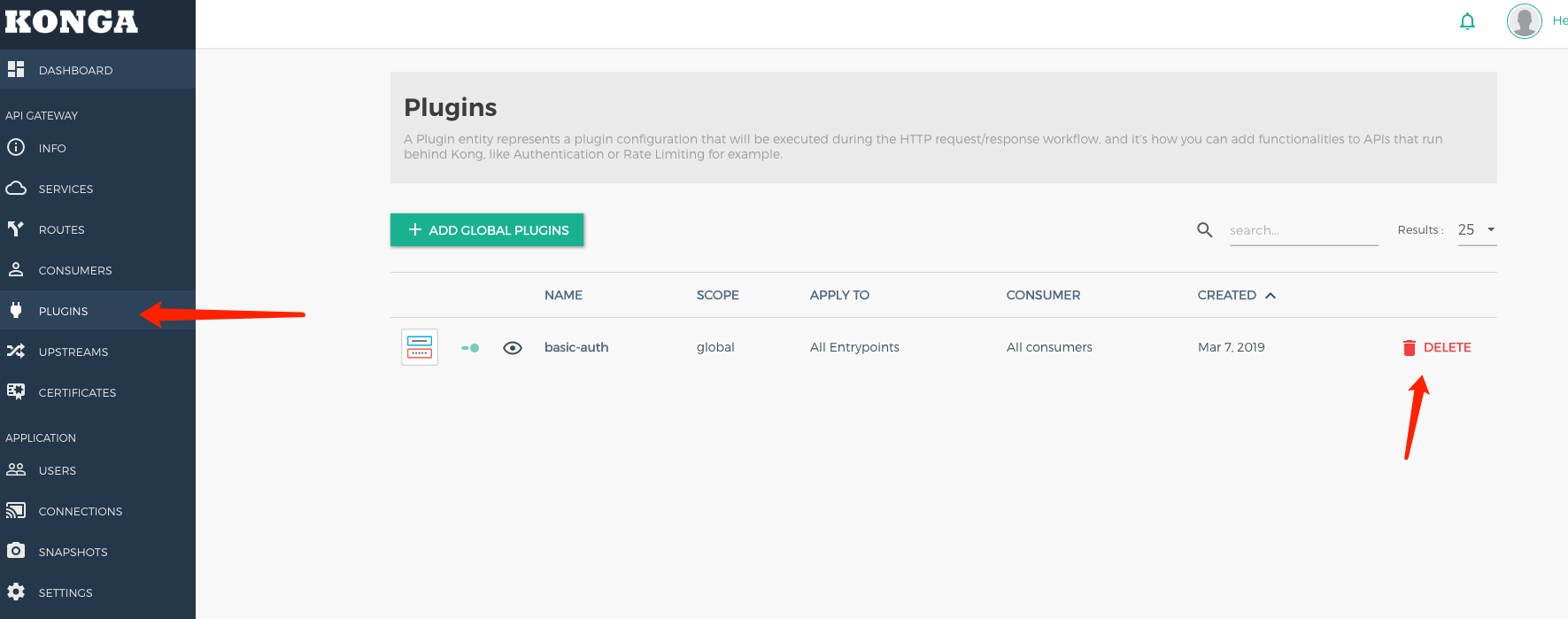This screenshot has width=1568, height=619.
Task: Open notifications bell icon
Action: 1467,21
